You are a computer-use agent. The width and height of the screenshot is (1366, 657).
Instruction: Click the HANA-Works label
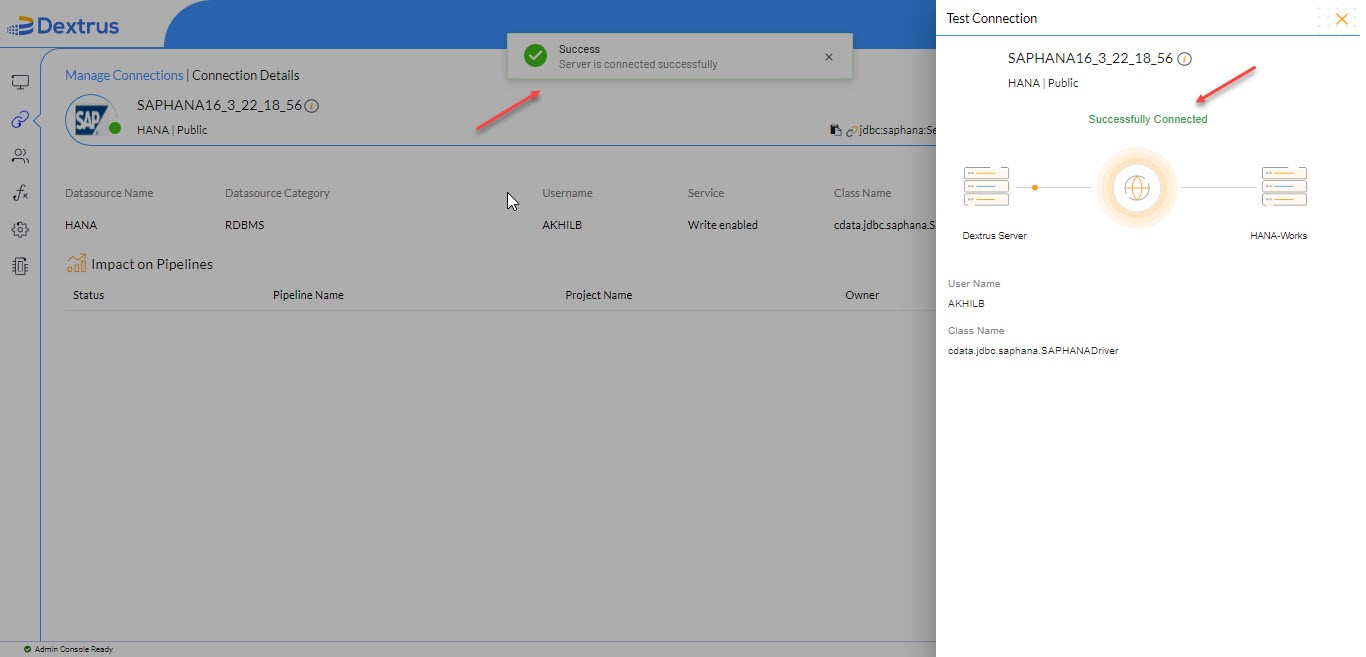(1278, 236)
